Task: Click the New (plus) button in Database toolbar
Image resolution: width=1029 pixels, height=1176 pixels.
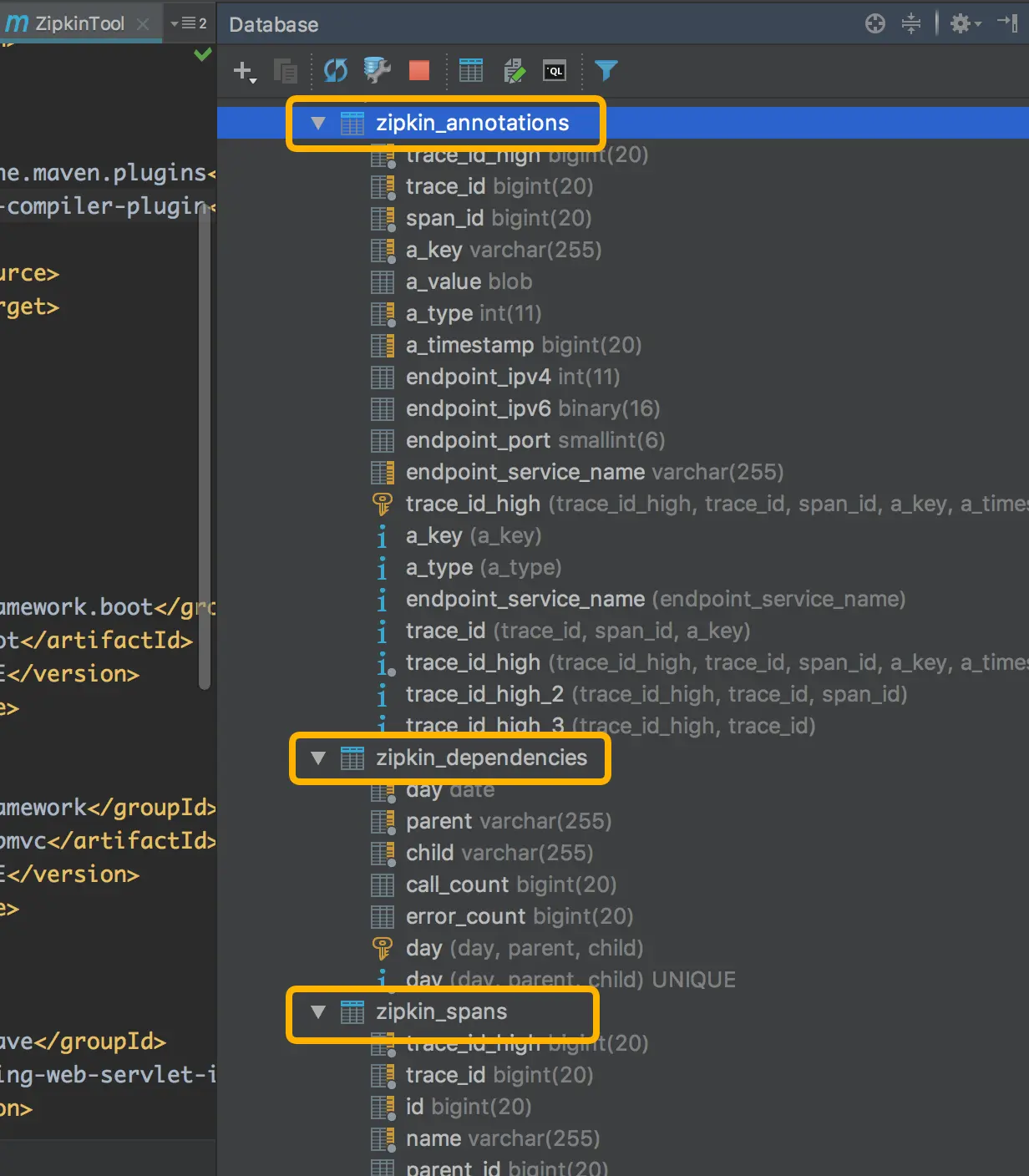Action: pos(244,71)
